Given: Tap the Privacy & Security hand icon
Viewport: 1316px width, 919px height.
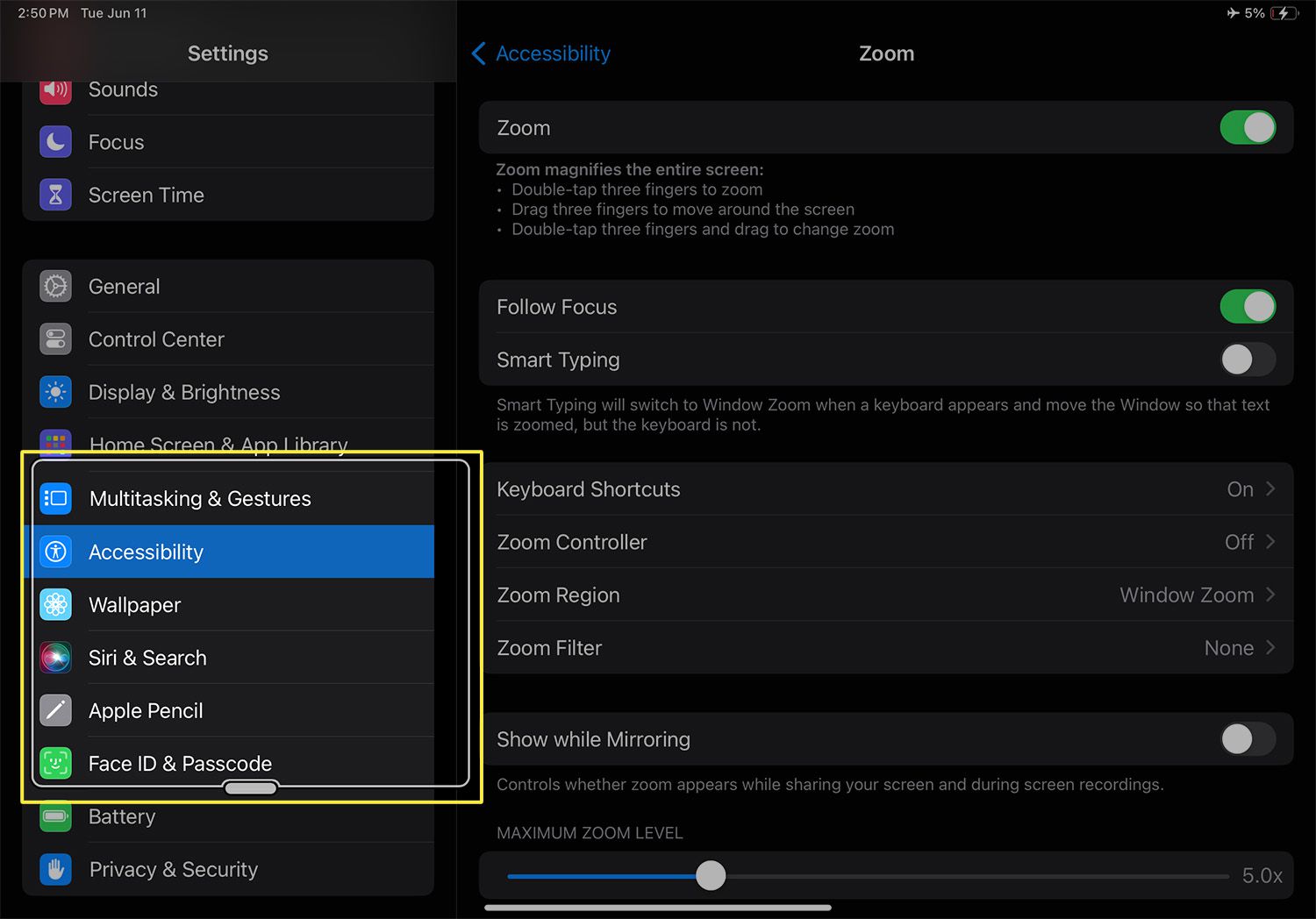Looking at the screenshot, I should click(x=55, y=869).
